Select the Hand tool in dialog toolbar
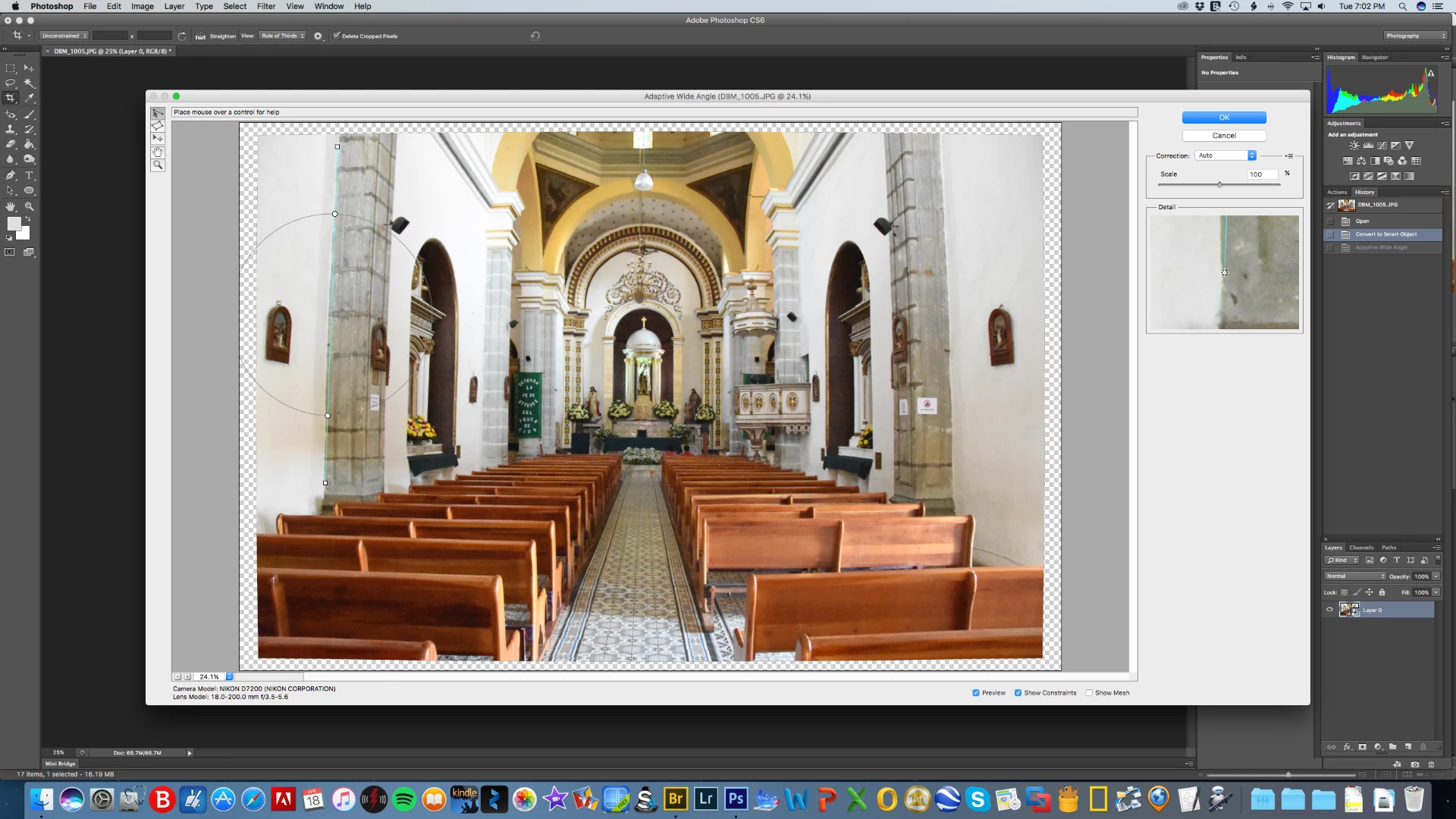 pos(158,152)
